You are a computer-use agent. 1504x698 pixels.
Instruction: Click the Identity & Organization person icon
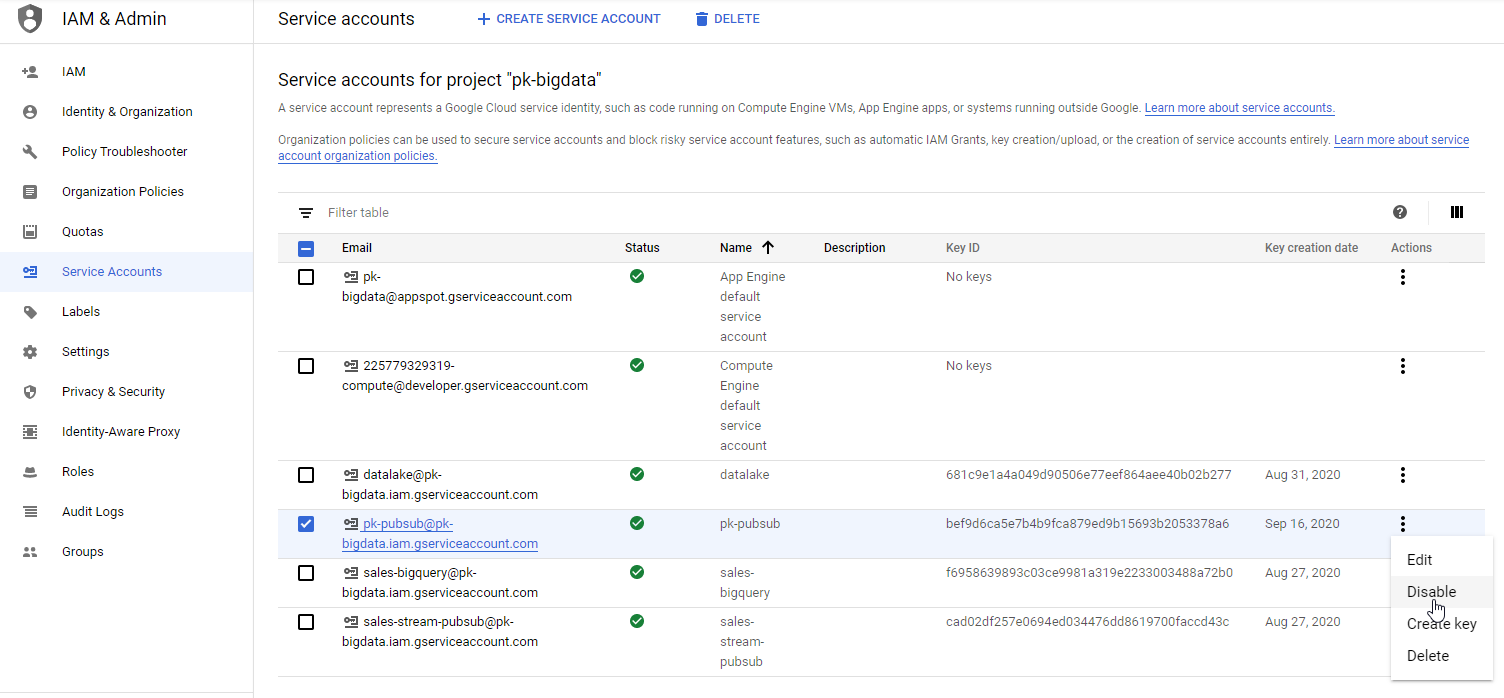coord(30,112)
